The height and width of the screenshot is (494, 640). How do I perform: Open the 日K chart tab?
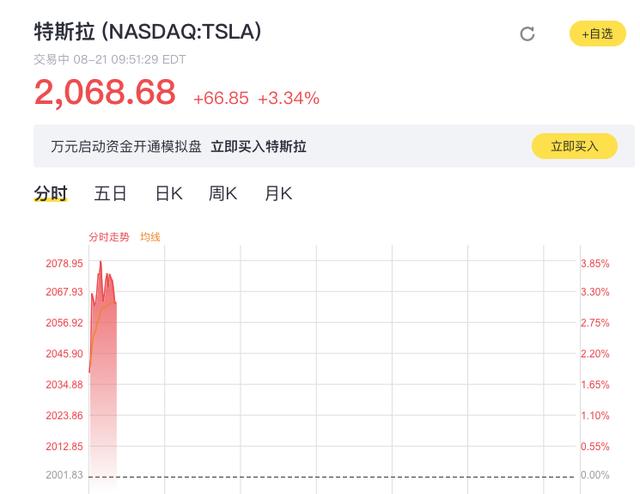(168, 193)
